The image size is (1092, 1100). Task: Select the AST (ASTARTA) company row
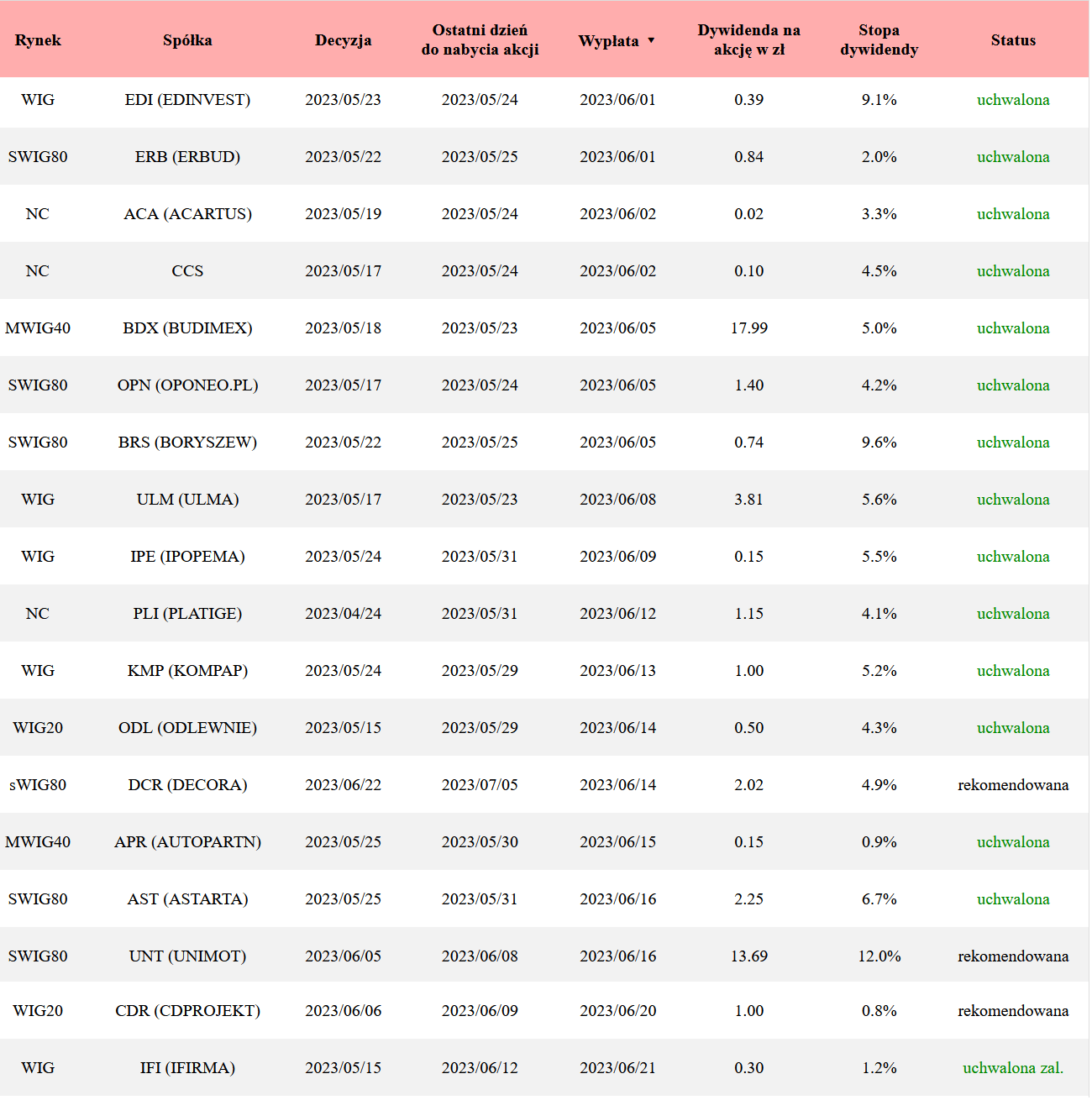(x=187, y=899)
